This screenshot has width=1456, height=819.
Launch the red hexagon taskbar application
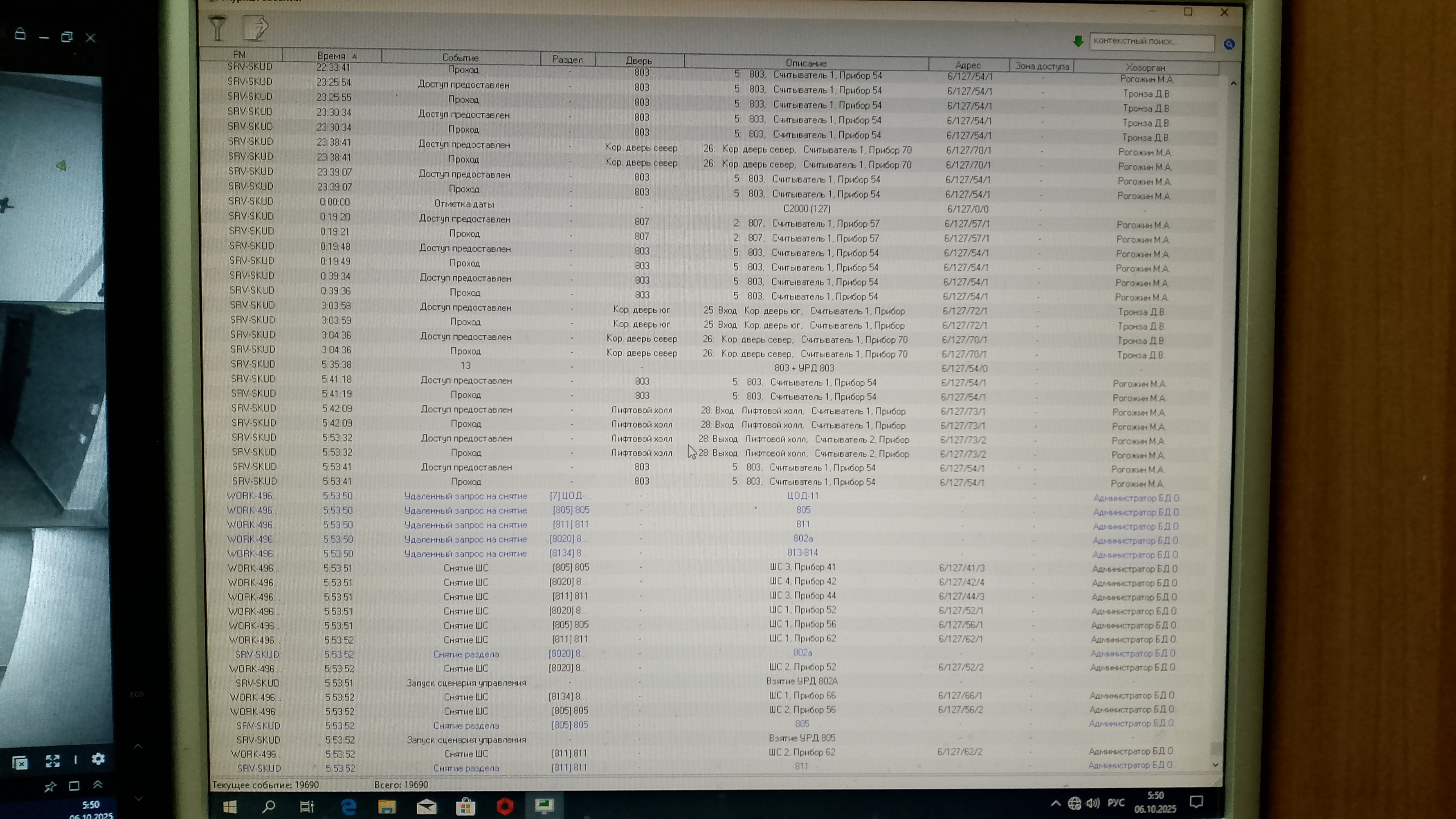coord(505,806)
